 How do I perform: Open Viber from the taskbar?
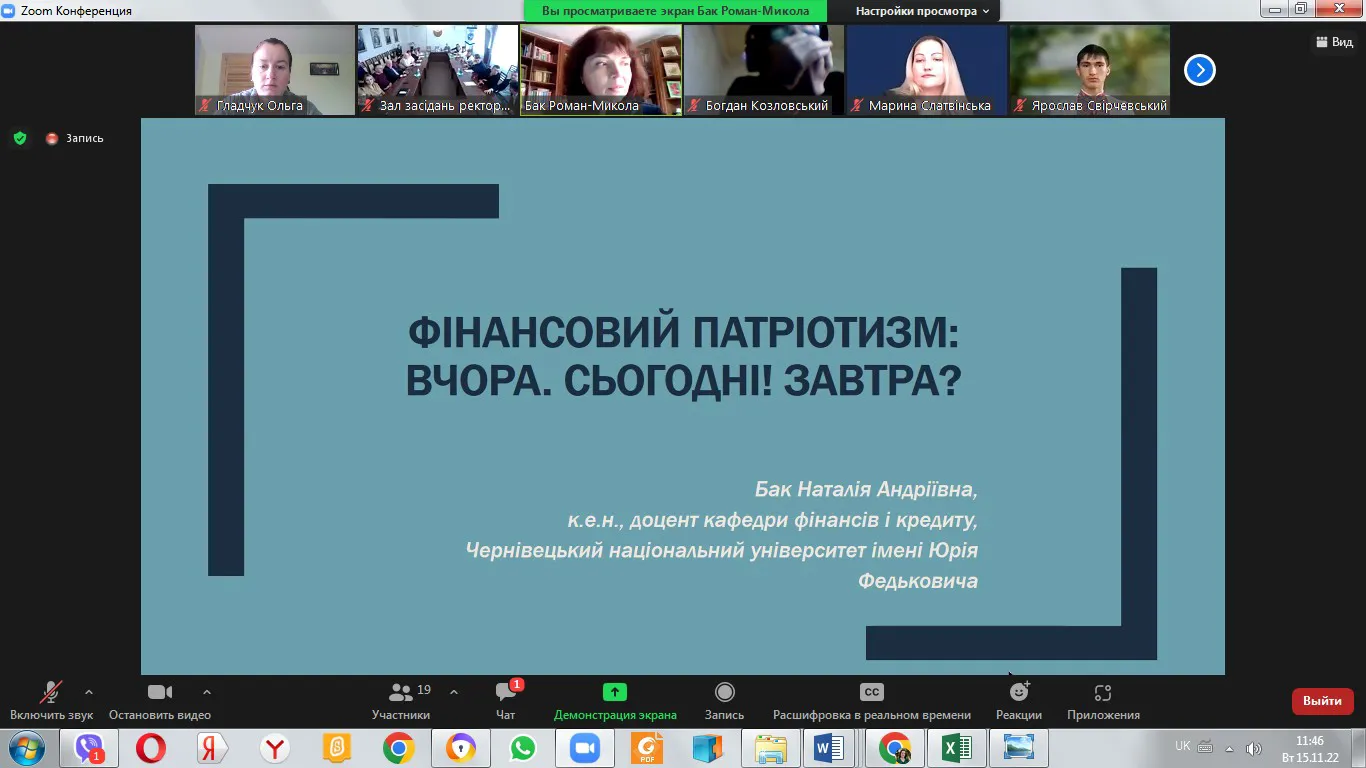[90, 748]
